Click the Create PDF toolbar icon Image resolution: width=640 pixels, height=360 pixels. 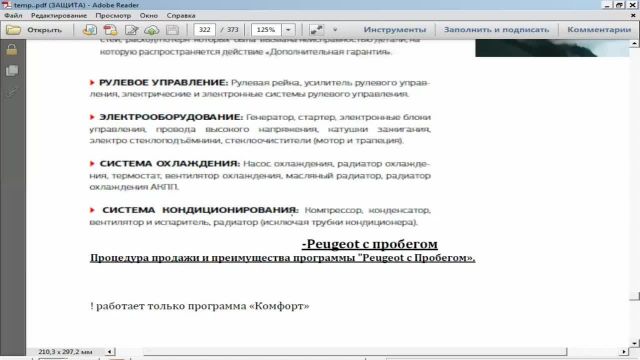110,30
